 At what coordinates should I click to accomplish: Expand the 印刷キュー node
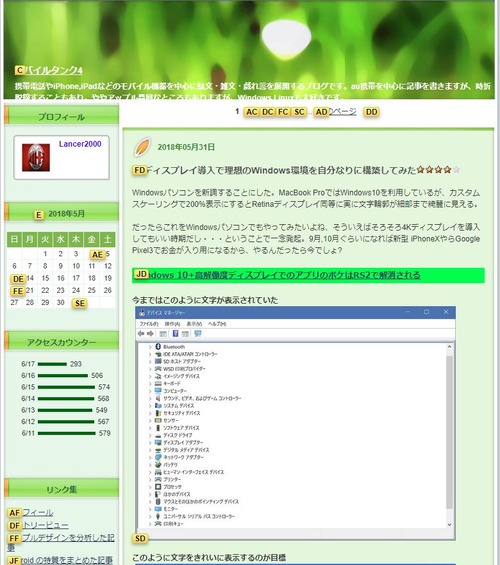[x=150, y=524]
